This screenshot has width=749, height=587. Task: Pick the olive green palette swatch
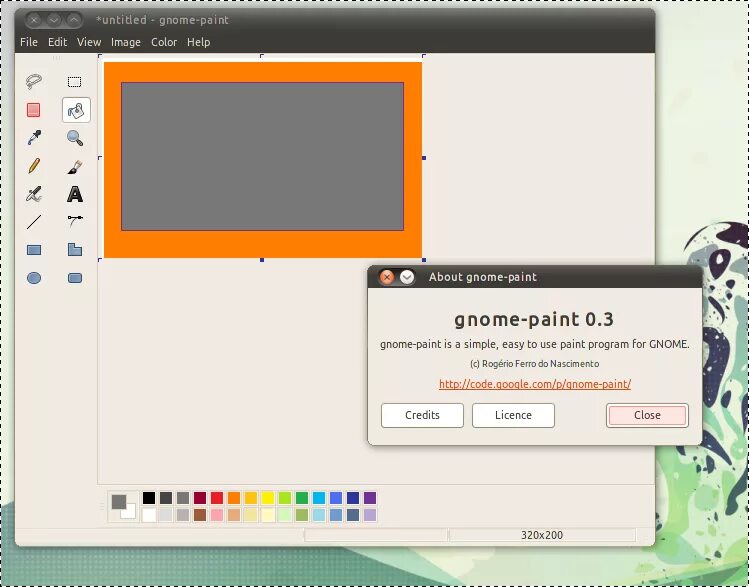coord(302,515)
